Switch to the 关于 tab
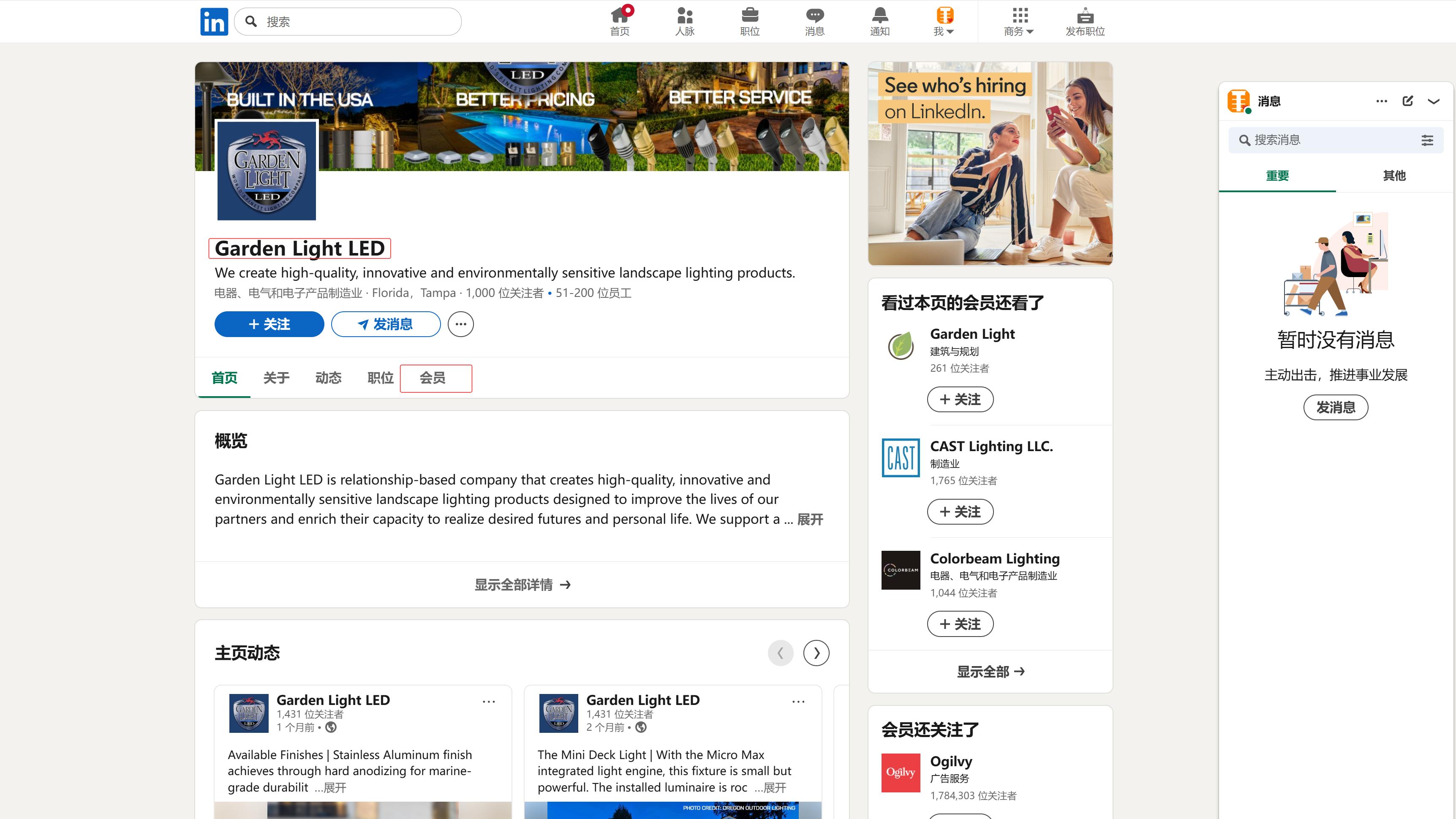This screenshot has width=1456, height=819. (x=276, y=378)
